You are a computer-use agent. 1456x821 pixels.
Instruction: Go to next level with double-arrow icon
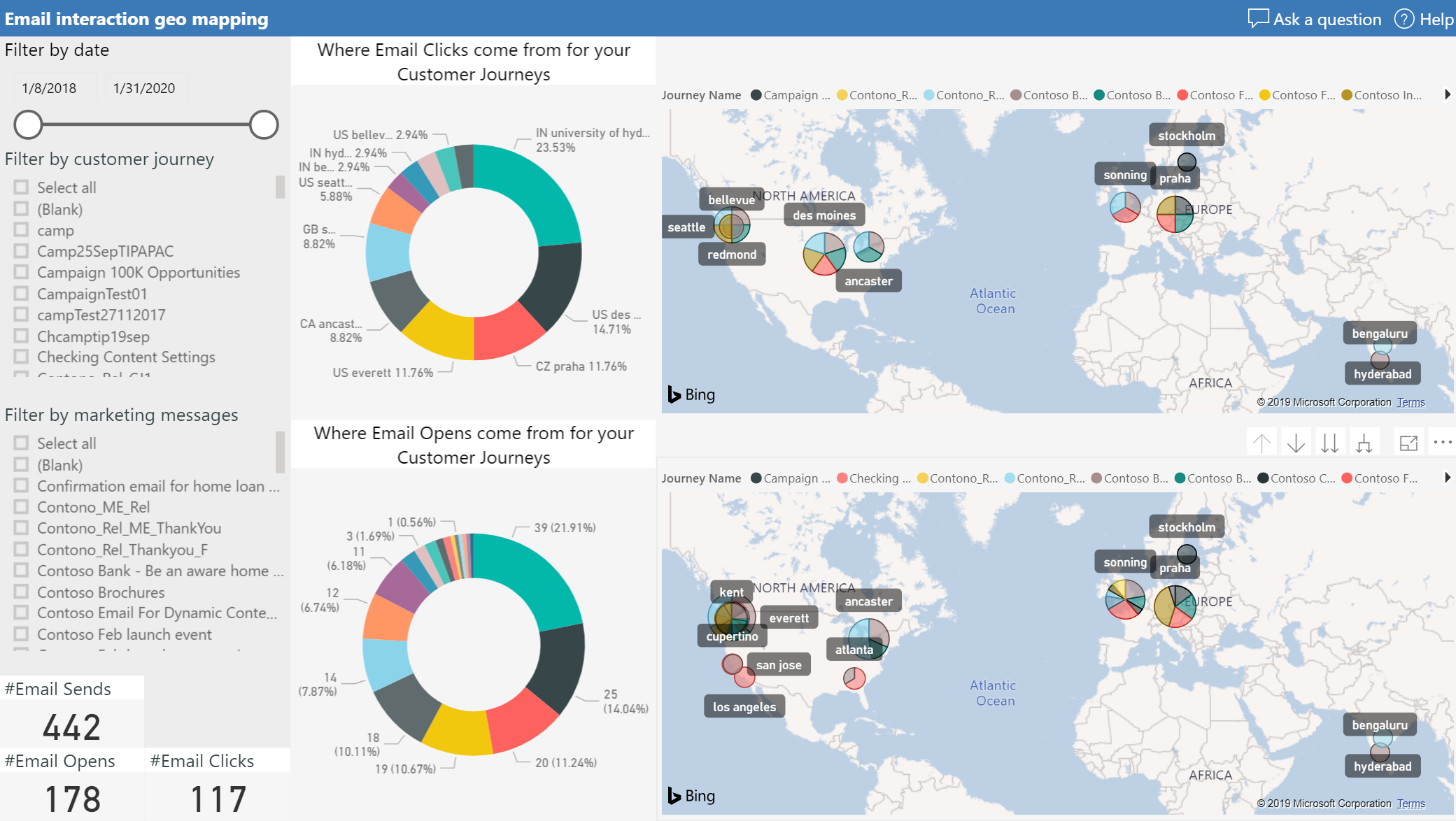(x=1330, y=443)
